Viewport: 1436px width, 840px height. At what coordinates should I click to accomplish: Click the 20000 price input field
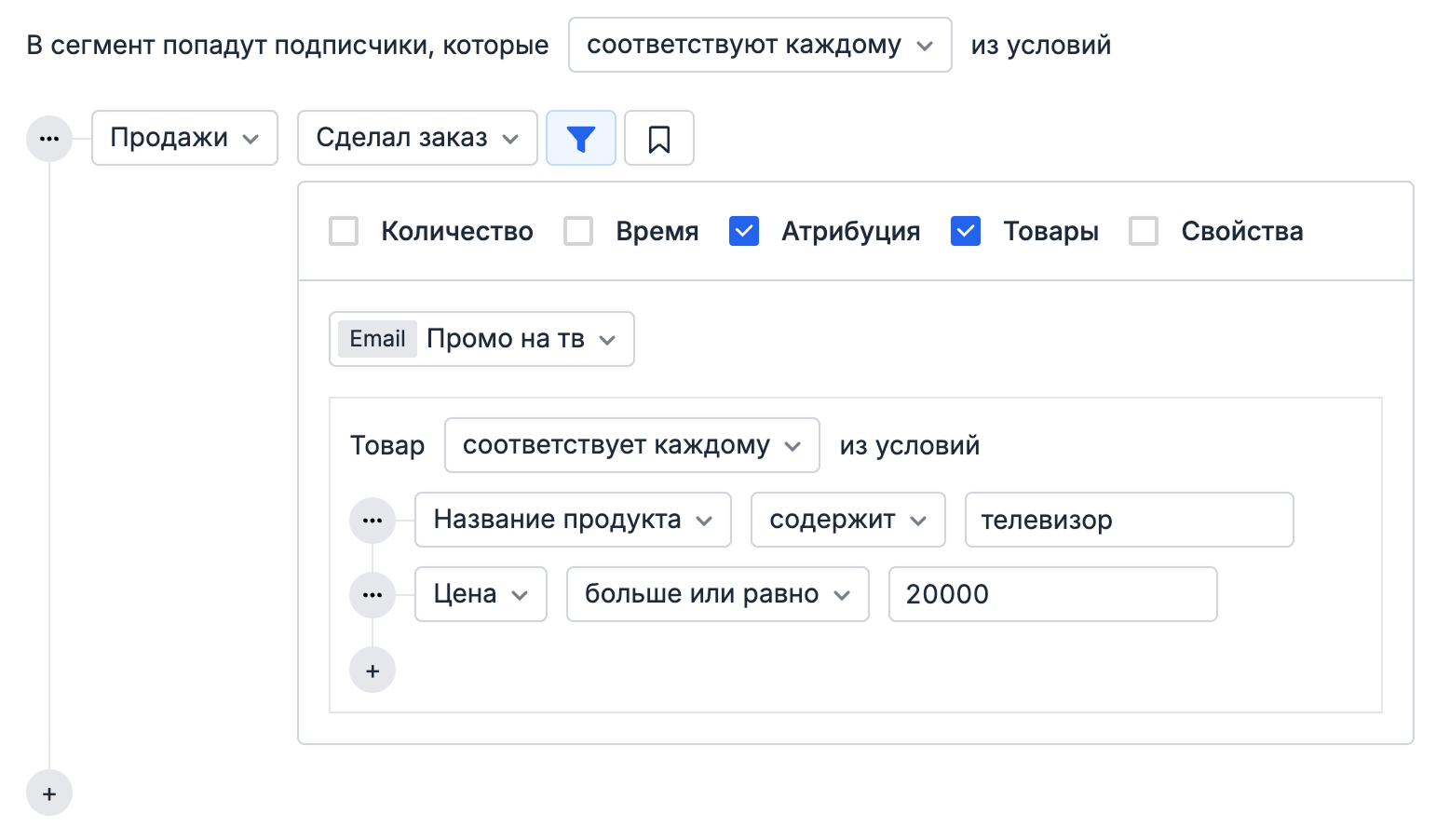point(1052,594)
